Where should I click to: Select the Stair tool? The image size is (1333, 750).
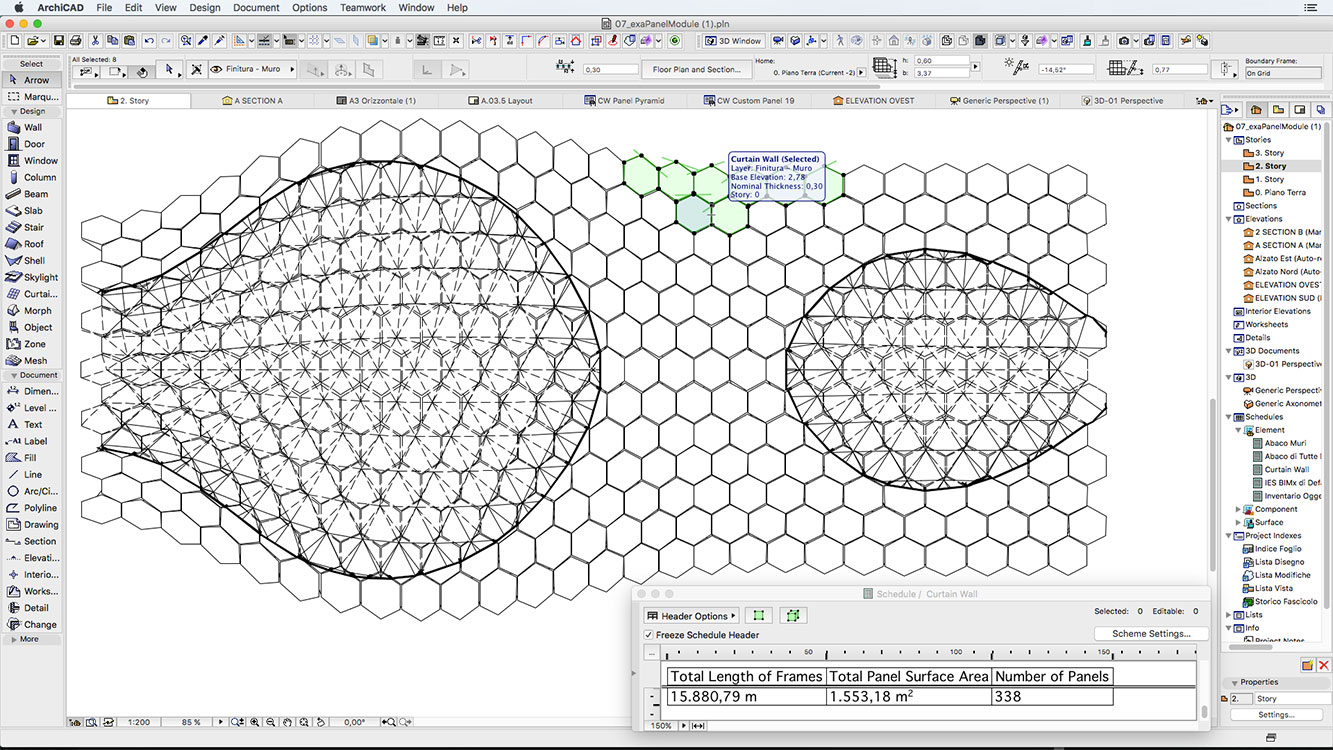point(33,227)
